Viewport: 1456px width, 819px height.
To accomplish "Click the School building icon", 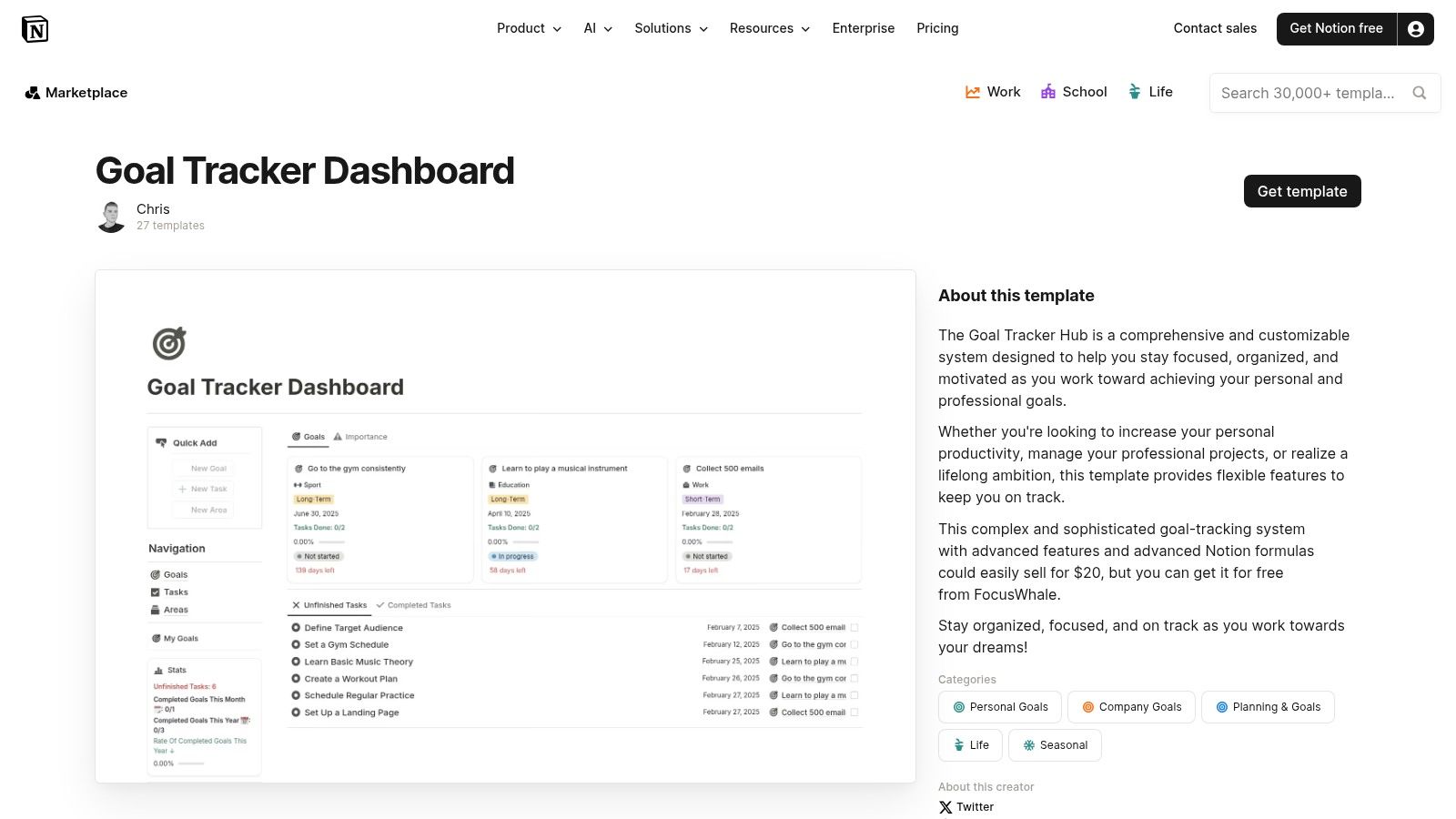I will [1048, 92].
